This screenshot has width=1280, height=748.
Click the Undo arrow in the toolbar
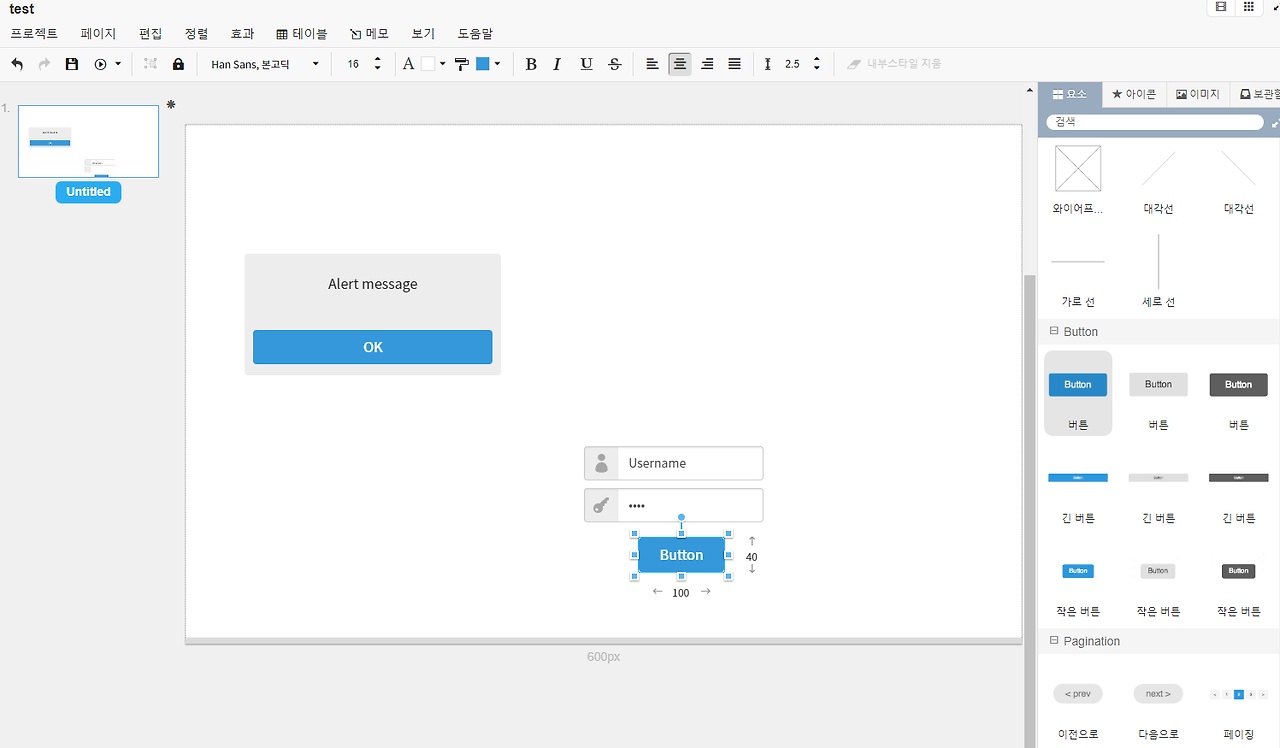click(x=17, y=64)
